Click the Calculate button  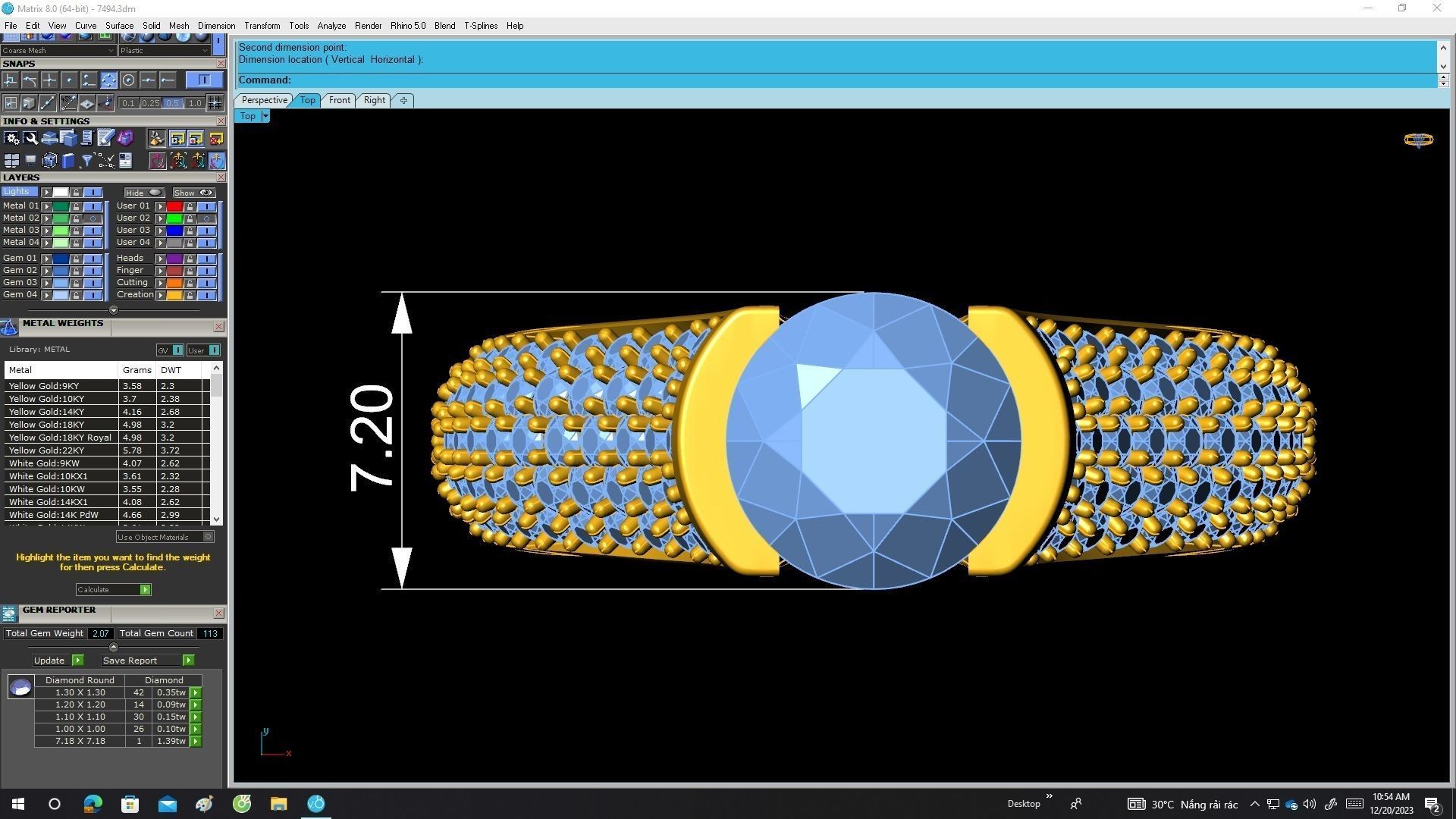(113, 590)
